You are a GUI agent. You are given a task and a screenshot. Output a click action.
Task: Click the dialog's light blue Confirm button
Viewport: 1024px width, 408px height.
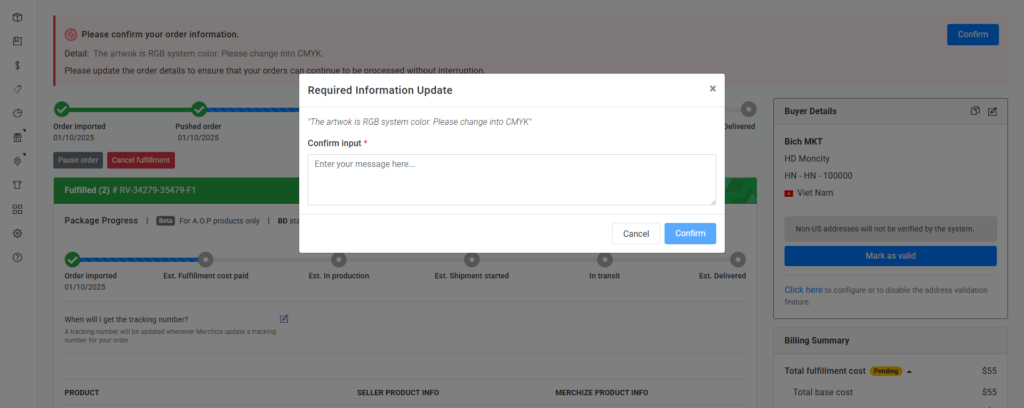[x=690, y=233]
